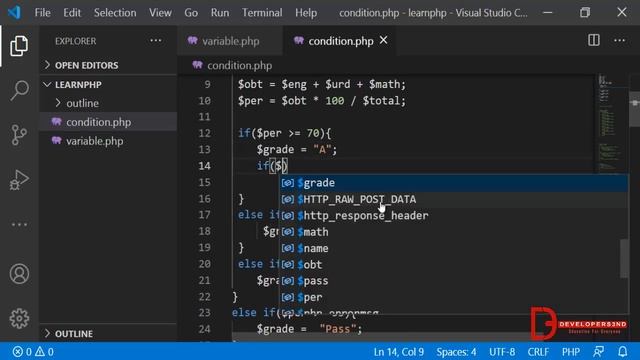Open notifications bell in status bar
This screenshot has height=360, width=640.
click(622, 351)
